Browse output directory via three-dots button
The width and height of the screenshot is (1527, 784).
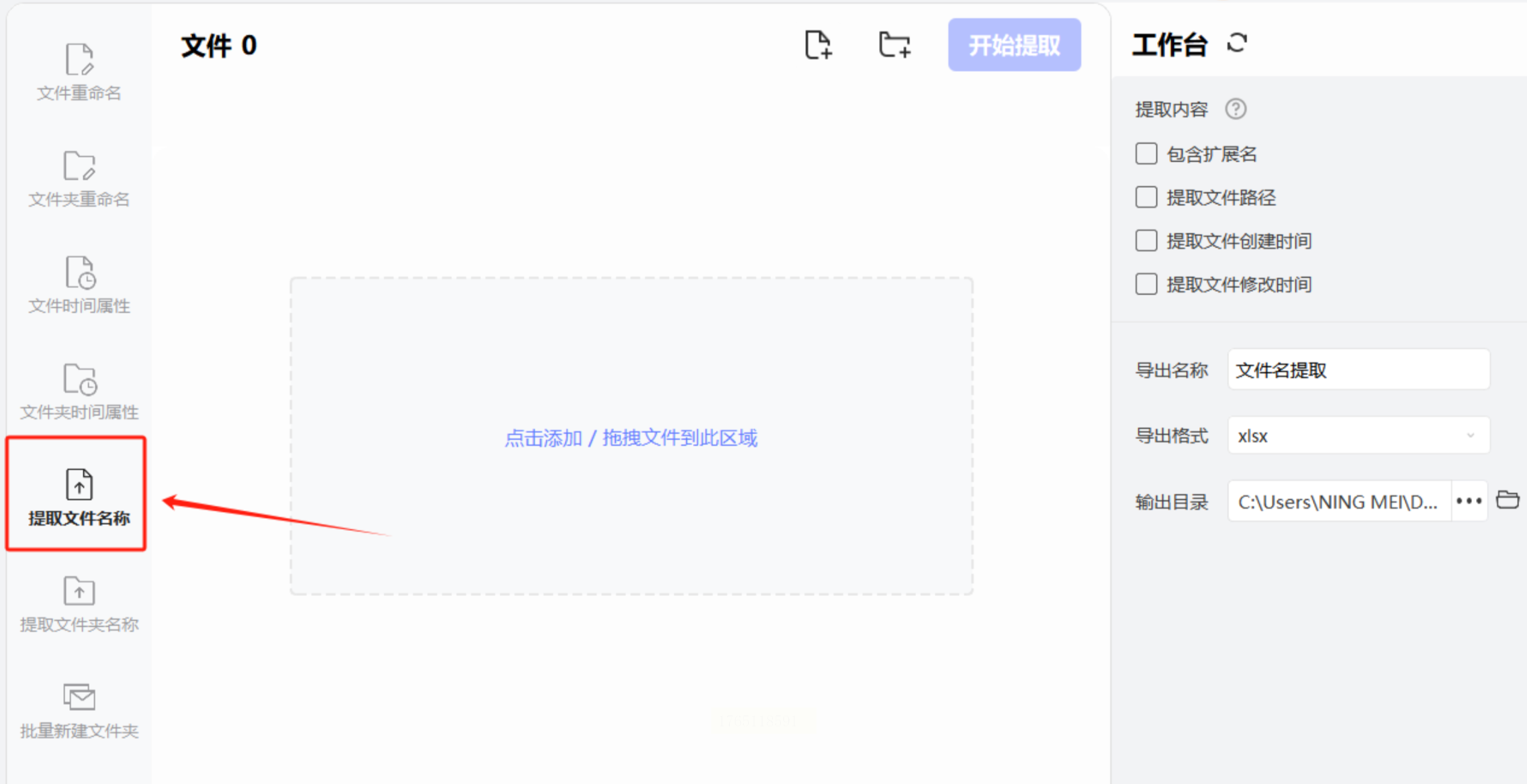[1469, 501]
